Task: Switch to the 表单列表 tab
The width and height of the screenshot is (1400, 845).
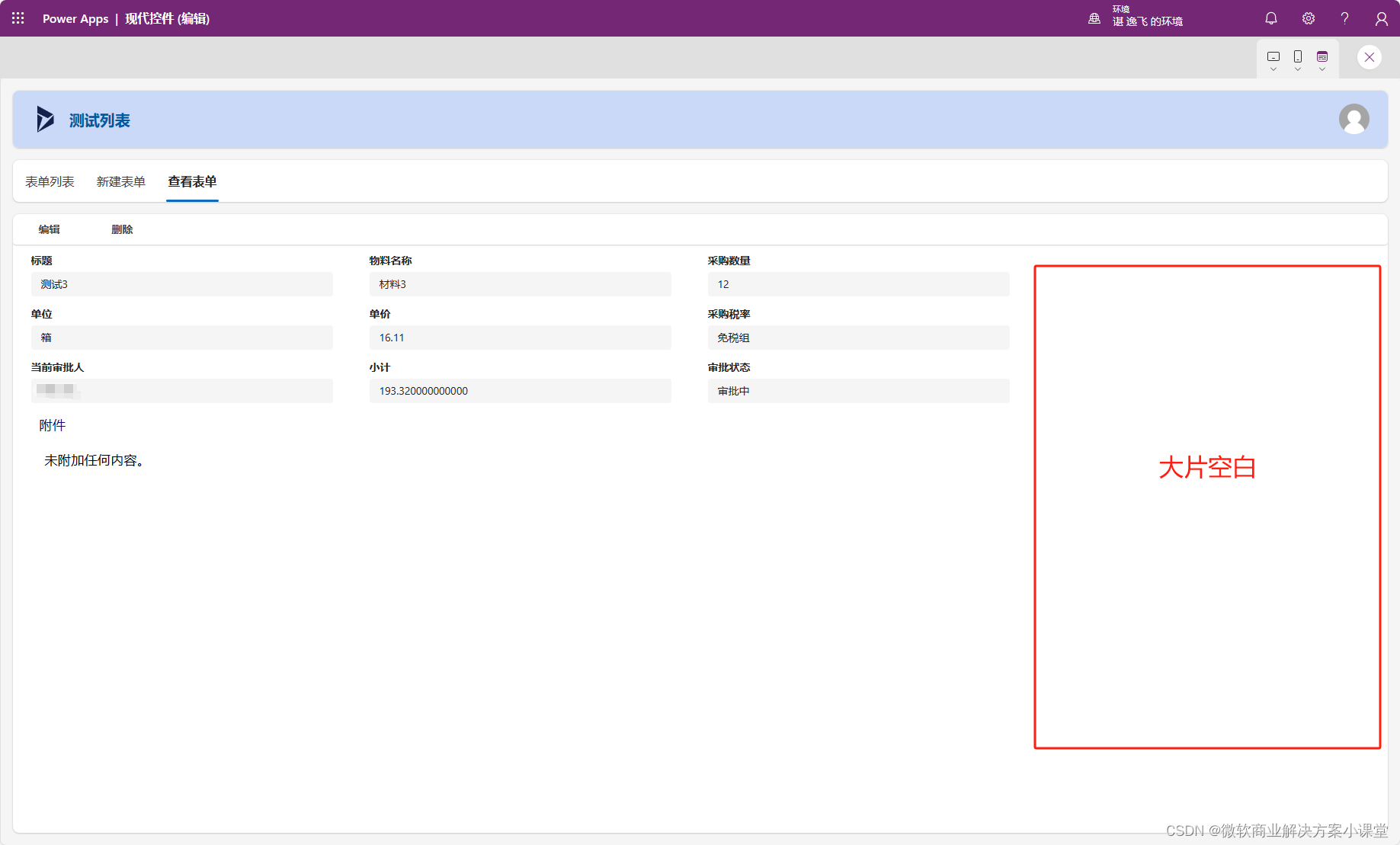Action: (x=49, y=181)
